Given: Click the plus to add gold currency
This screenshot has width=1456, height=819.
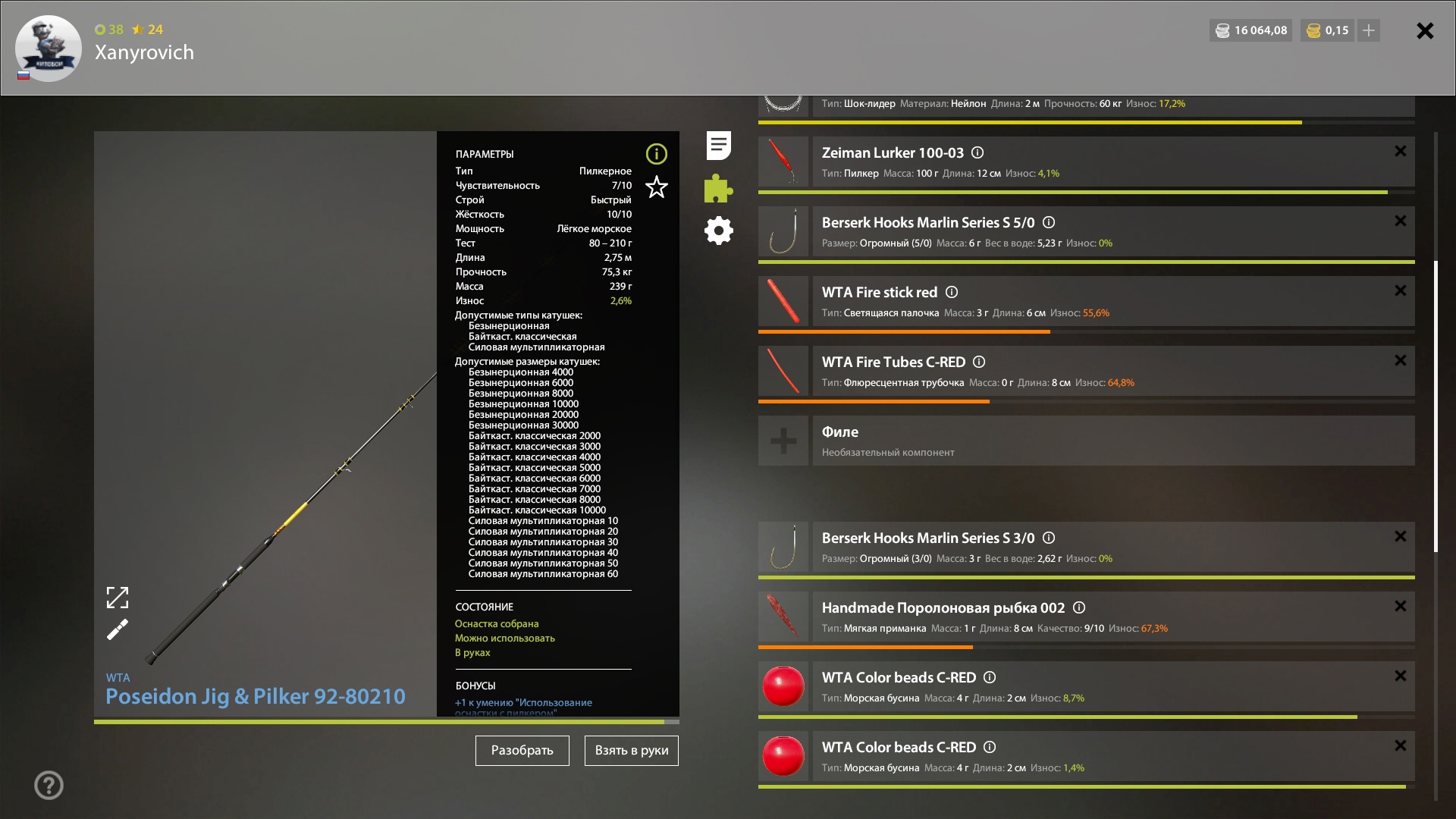Looking at the screenshot, I should click(x=1368, y=30).
